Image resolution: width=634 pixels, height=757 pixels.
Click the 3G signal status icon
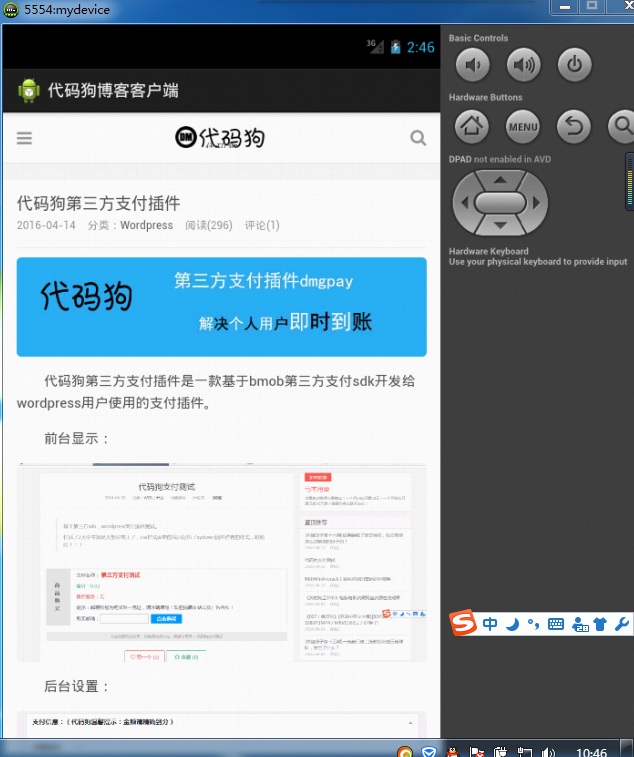point(375,46)
